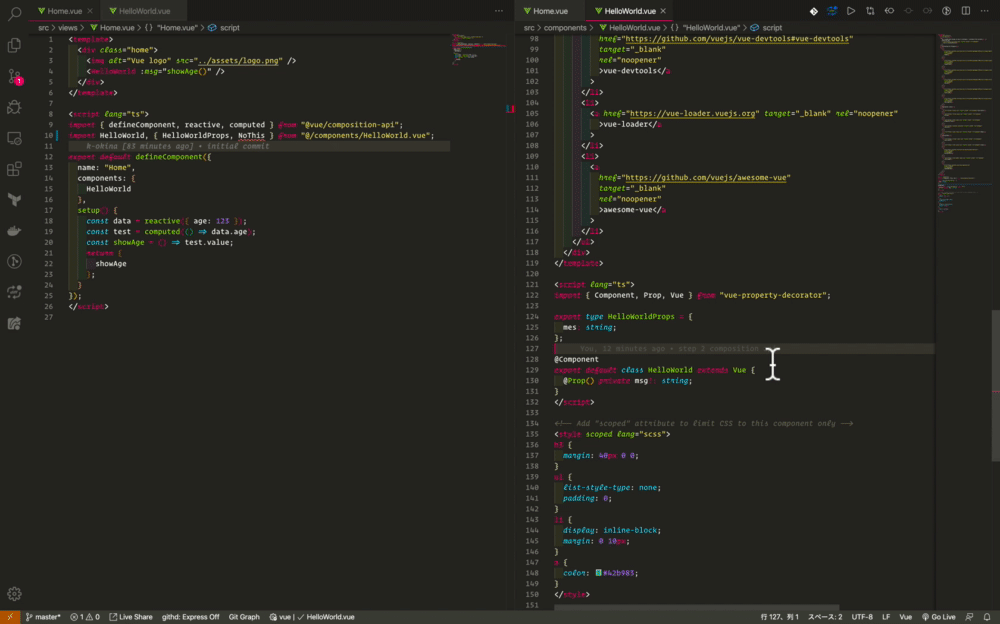
Task: Open the Search view in activity bar
Action: click(14, 13)
